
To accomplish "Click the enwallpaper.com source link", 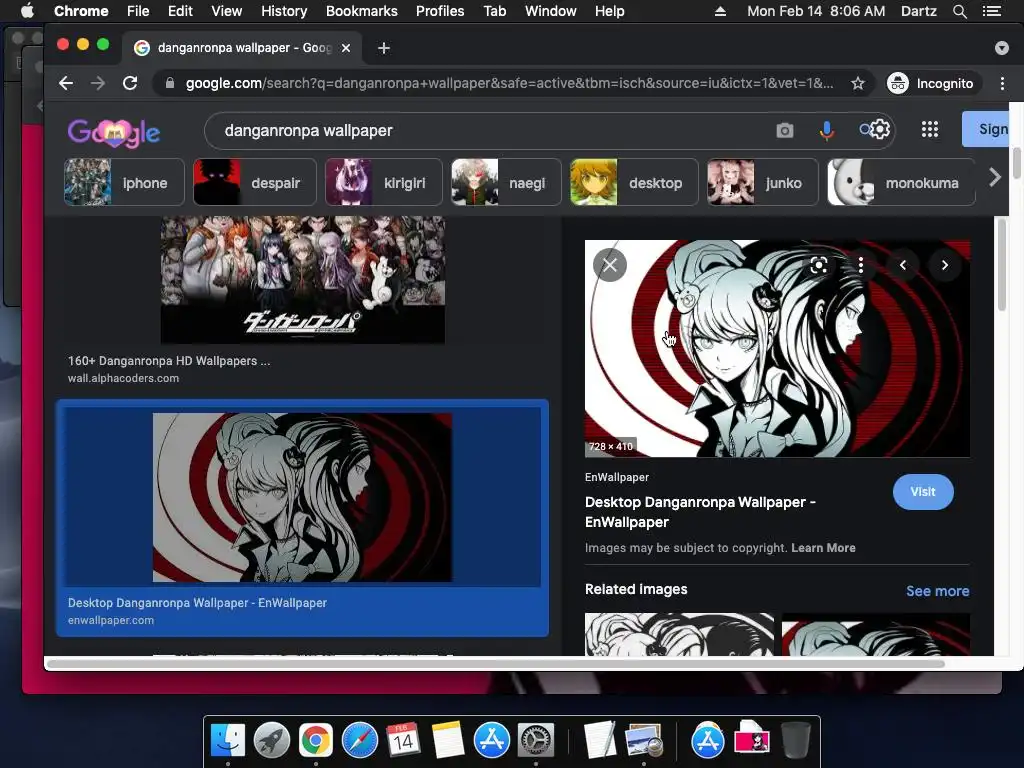I will (111, 620).
